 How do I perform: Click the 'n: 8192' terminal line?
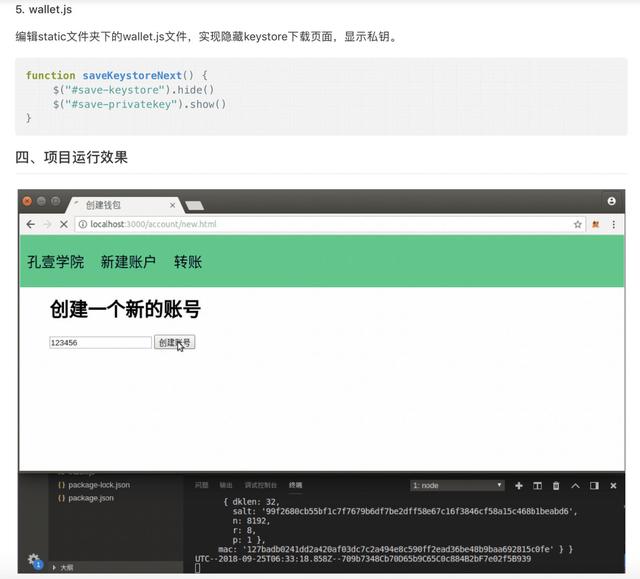[251, 521]
